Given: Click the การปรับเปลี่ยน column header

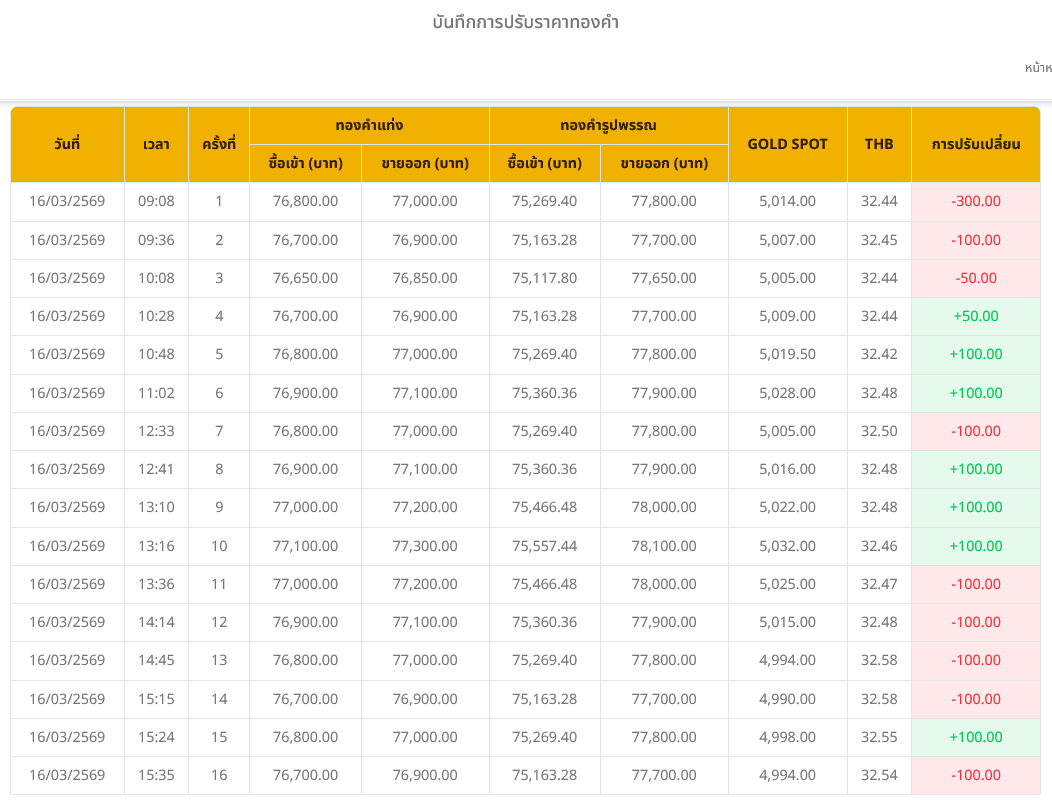Looking at the screenshot, I should point(975,144).
